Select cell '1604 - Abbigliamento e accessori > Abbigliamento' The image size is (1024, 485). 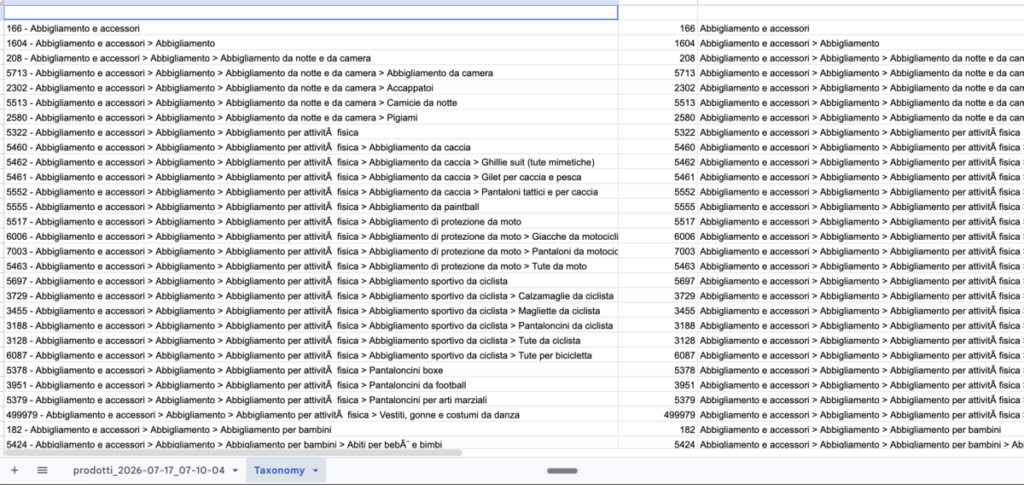click(310, 43)
